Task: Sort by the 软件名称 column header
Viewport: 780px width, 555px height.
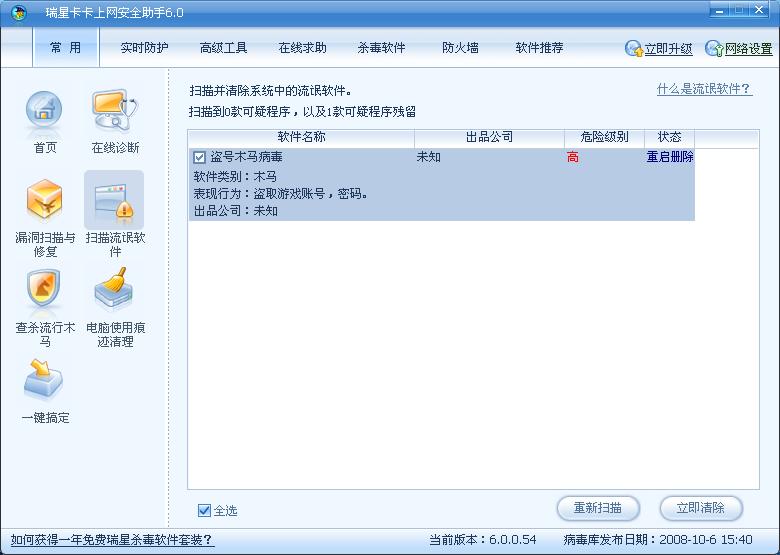Action: [x=301, y=137]
